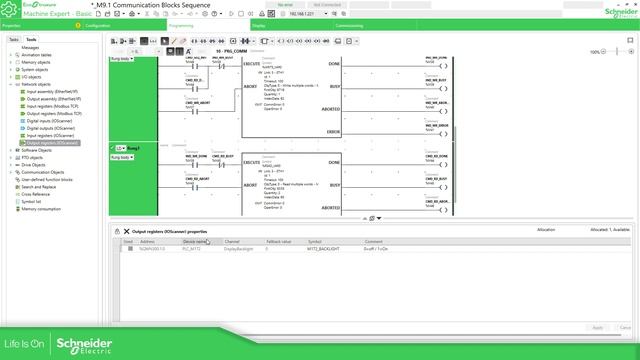The height and width of the screenshot is (360, 640).
Task: Click the dark IL/LD view icon
Action: pos(144,41)
